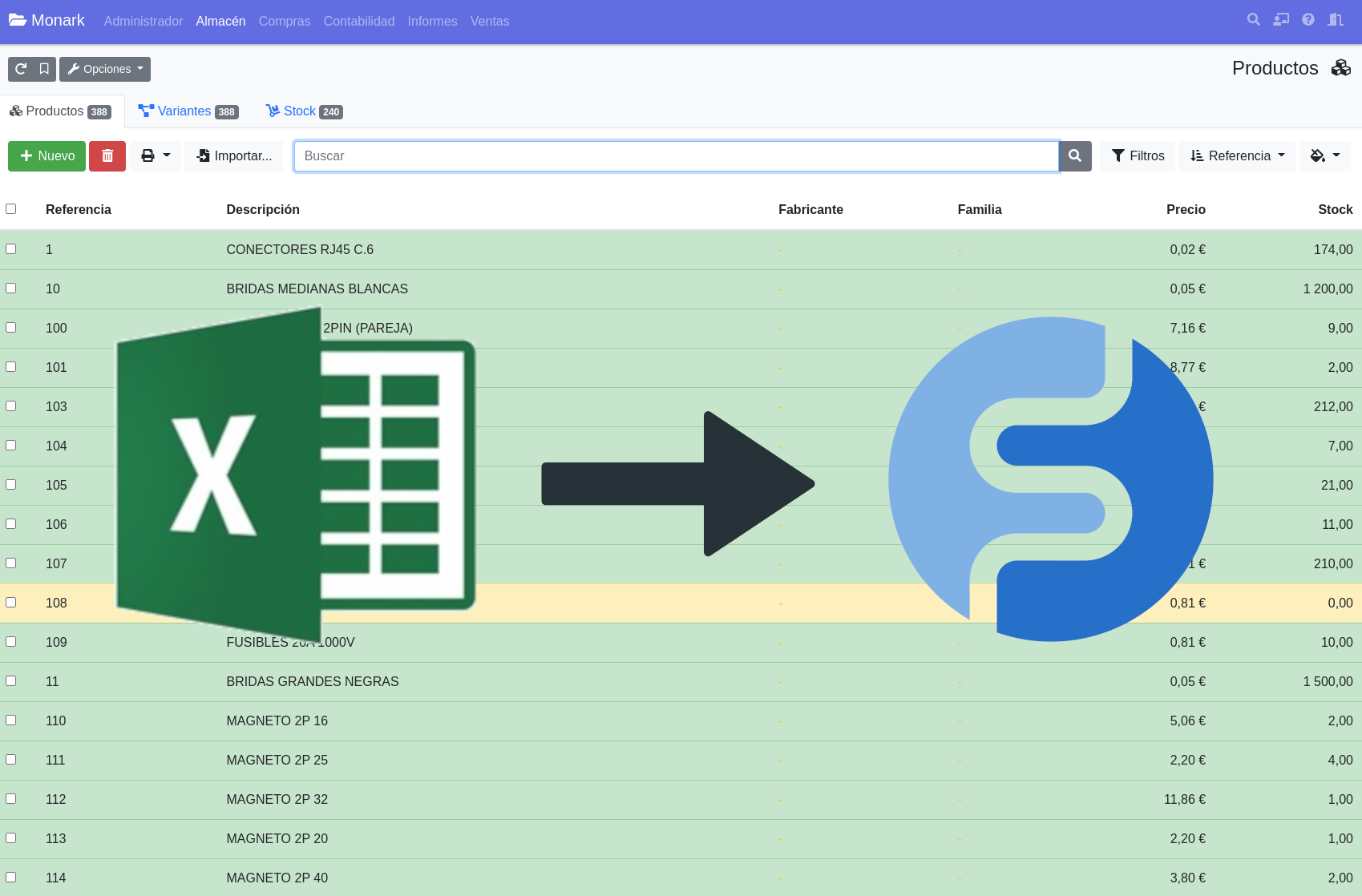
Task: Open the Compras menu
Action: point(285,21)
